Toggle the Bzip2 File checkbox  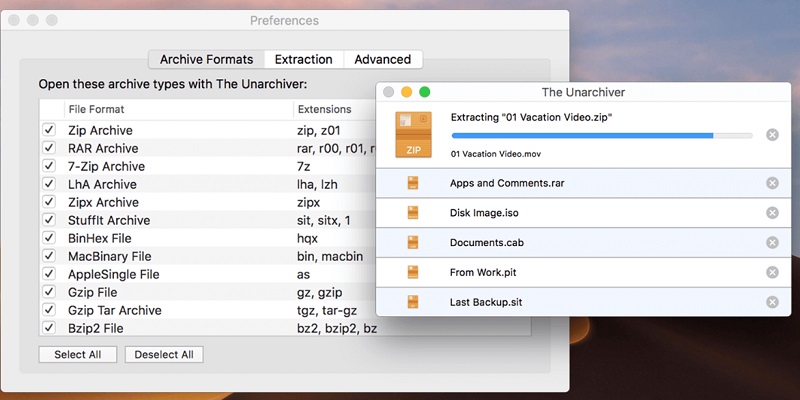49,328
